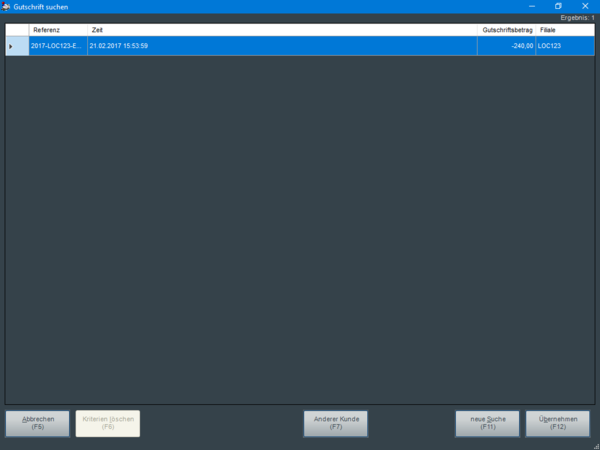Maximize the Gutschrift suchen window

tap(558, 7)
